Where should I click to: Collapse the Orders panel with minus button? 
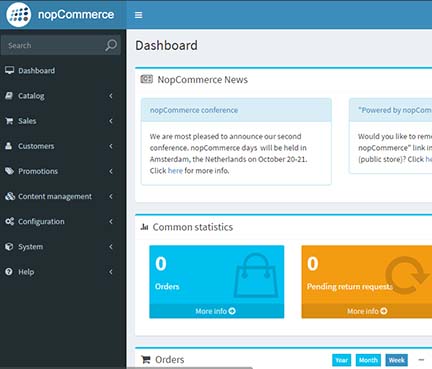[421, 360]
